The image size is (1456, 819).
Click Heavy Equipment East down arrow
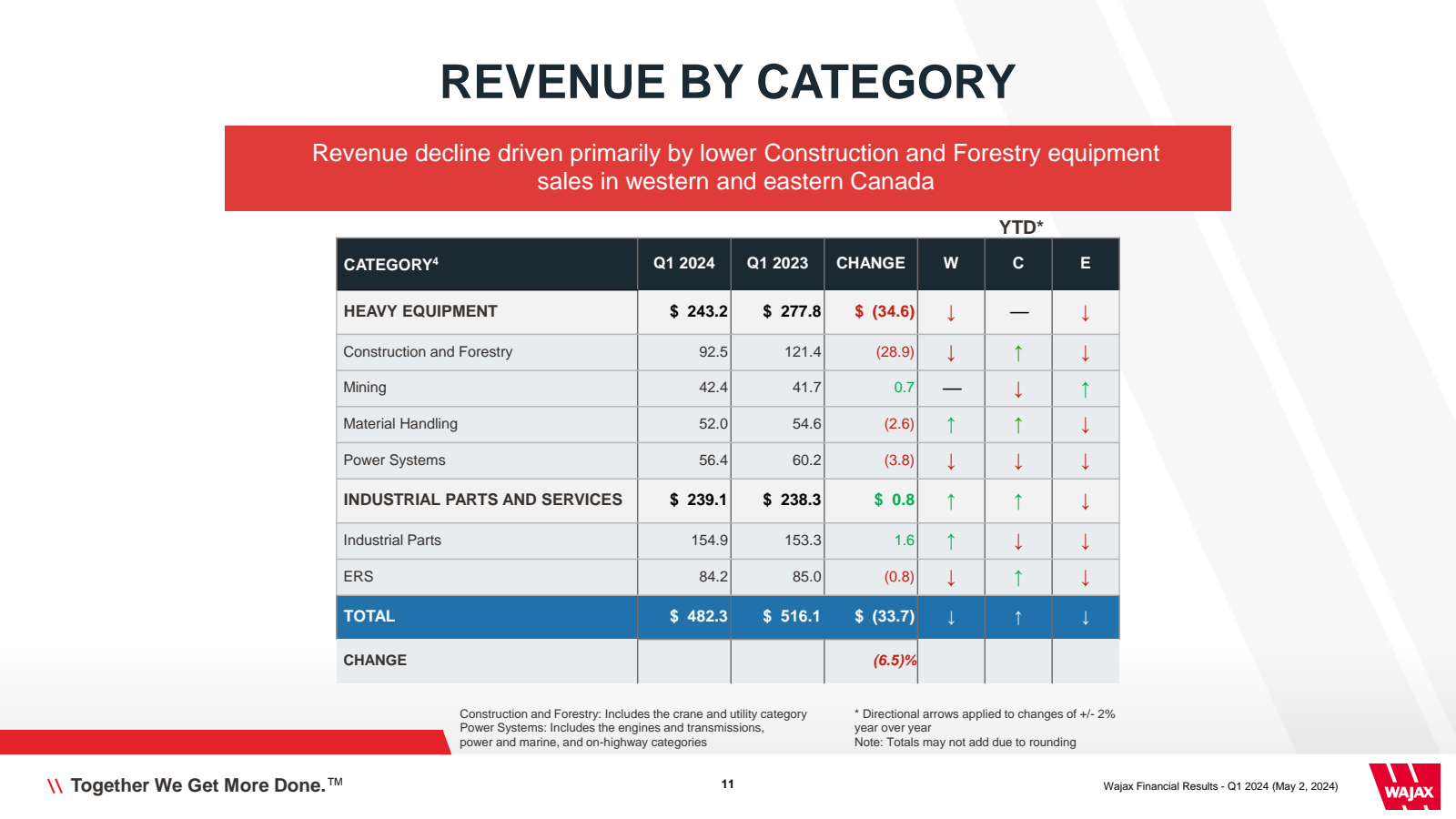1086,313
